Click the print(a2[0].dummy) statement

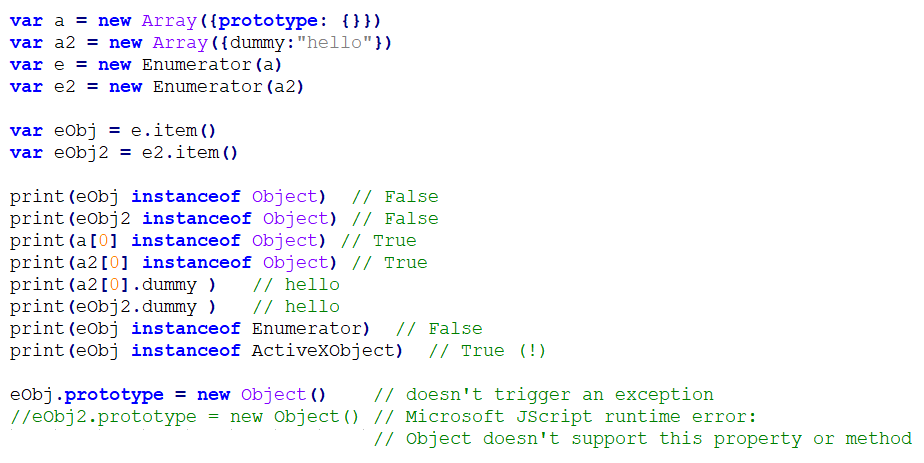pyautogui.click(x=113, y=285)
